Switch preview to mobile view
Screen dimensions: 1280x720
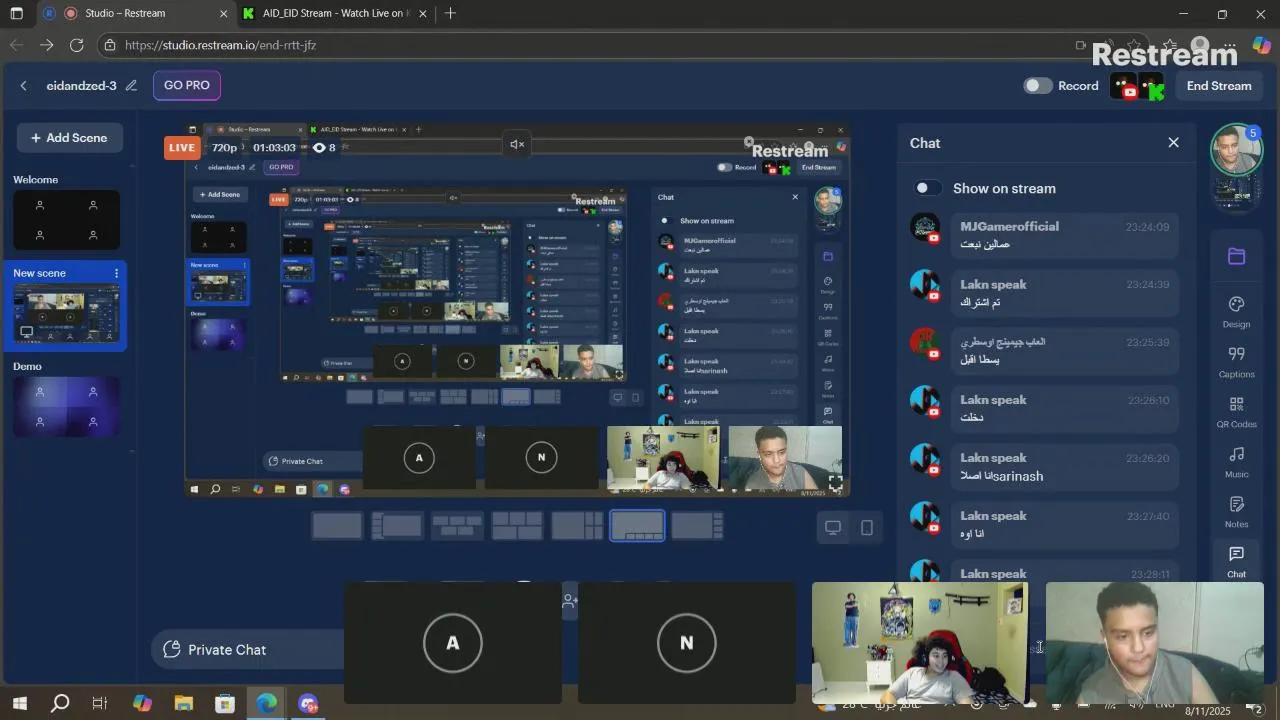pyautogui.click(x=867, y=527)
